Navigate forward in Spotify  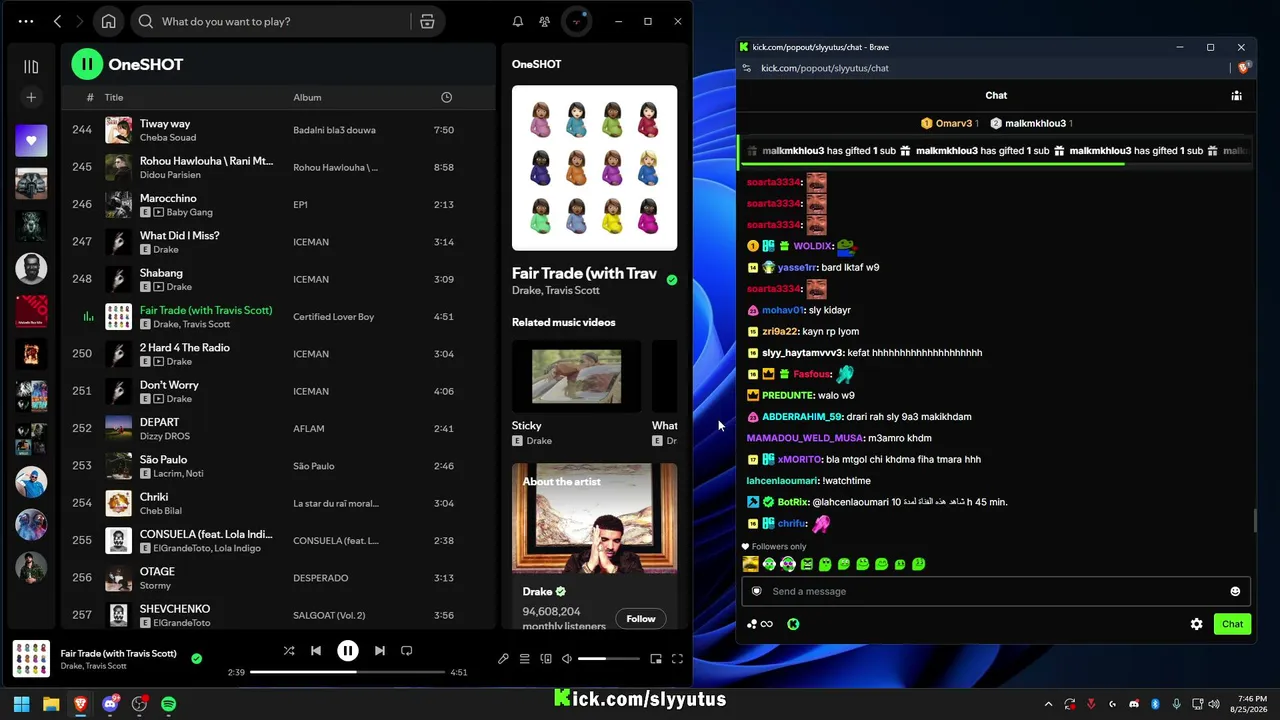[x=81, y=21]
